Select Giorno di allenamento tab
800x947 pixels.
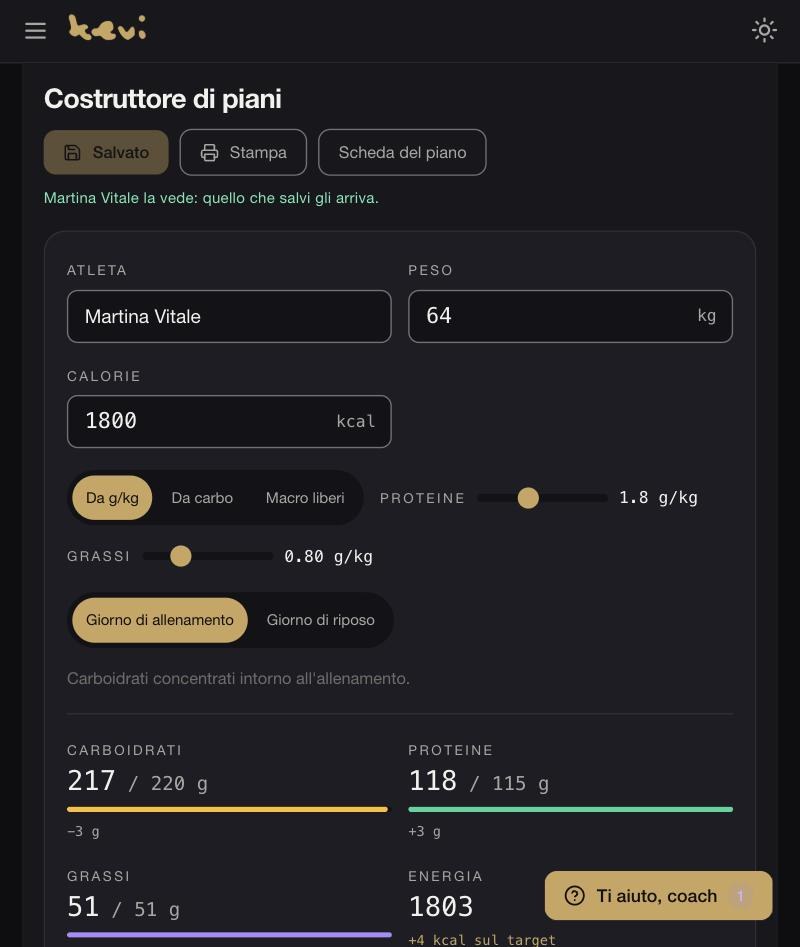[x=160, y=620]
